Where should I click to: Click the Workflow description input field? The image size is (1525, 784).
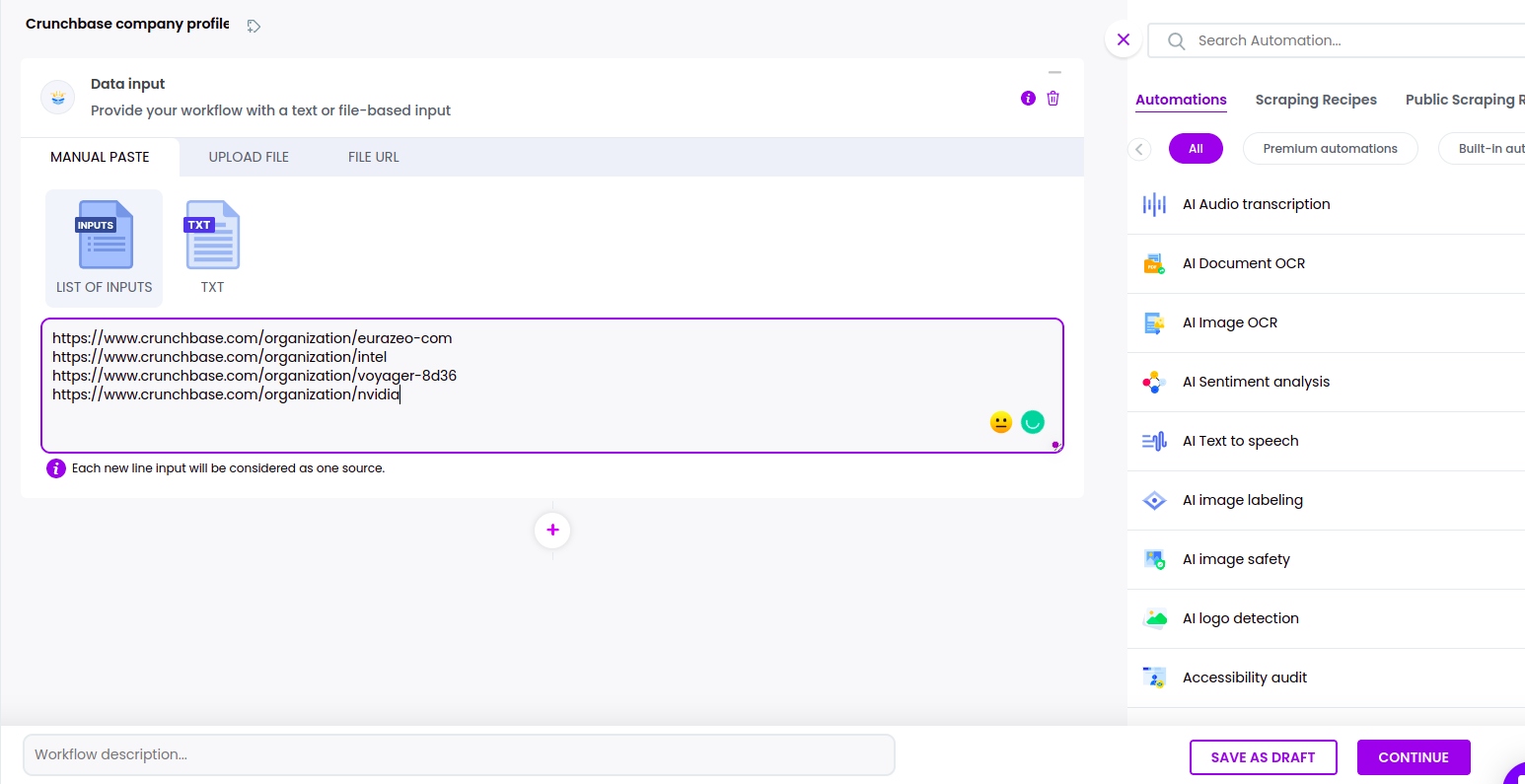[x=460, y=754]
